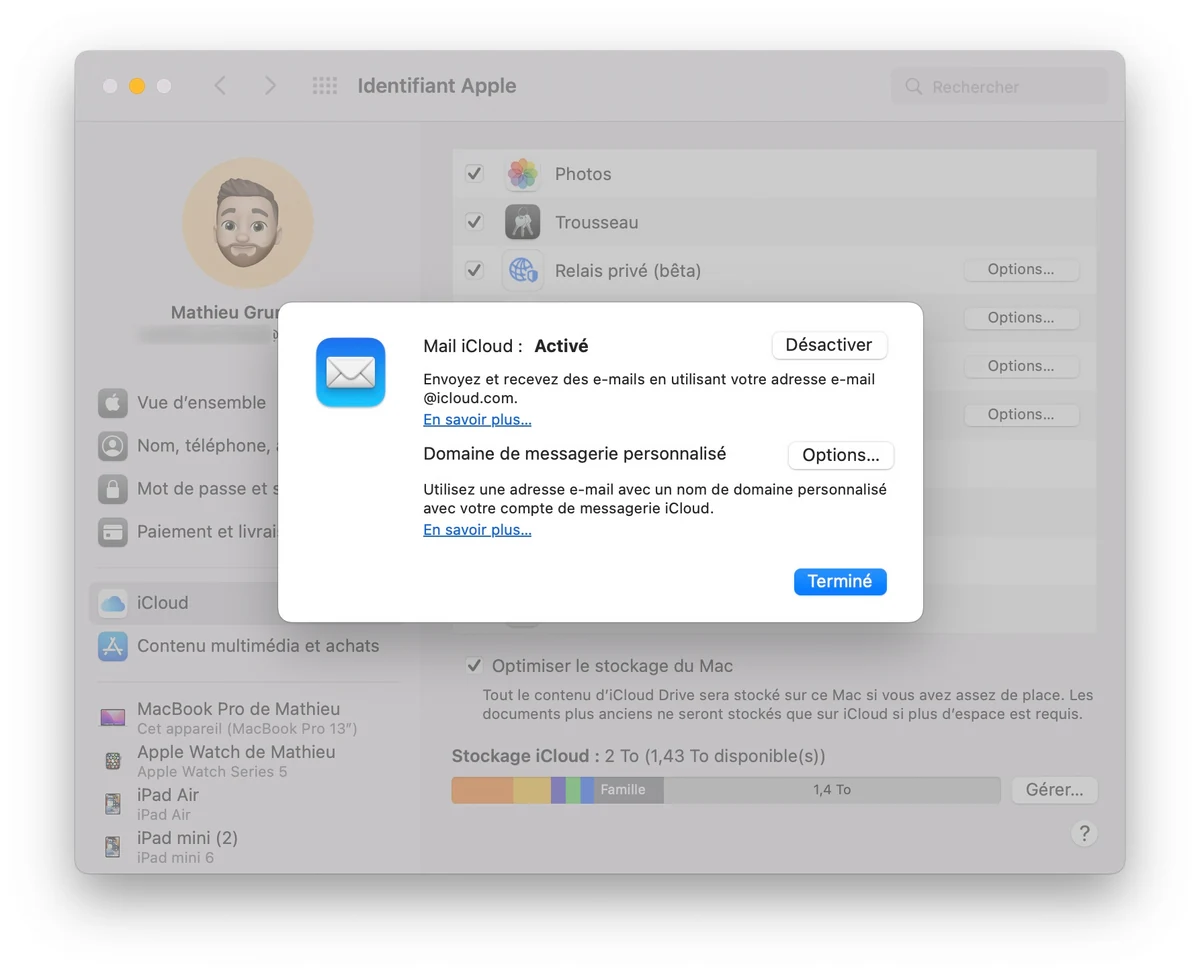
Task: Click the App Store icon for Contenu multimédia
Action: click(x=112, y=646)
